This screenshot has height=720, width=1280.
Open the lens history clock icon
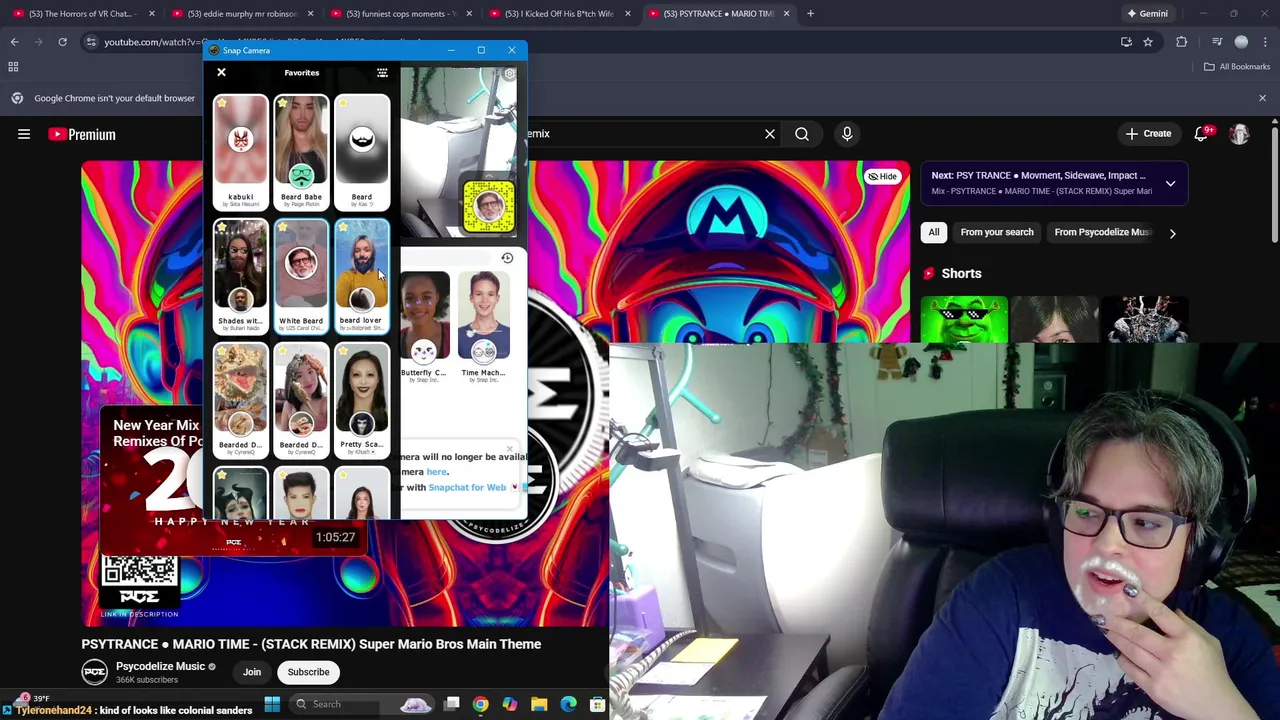[x=507, y=258]
